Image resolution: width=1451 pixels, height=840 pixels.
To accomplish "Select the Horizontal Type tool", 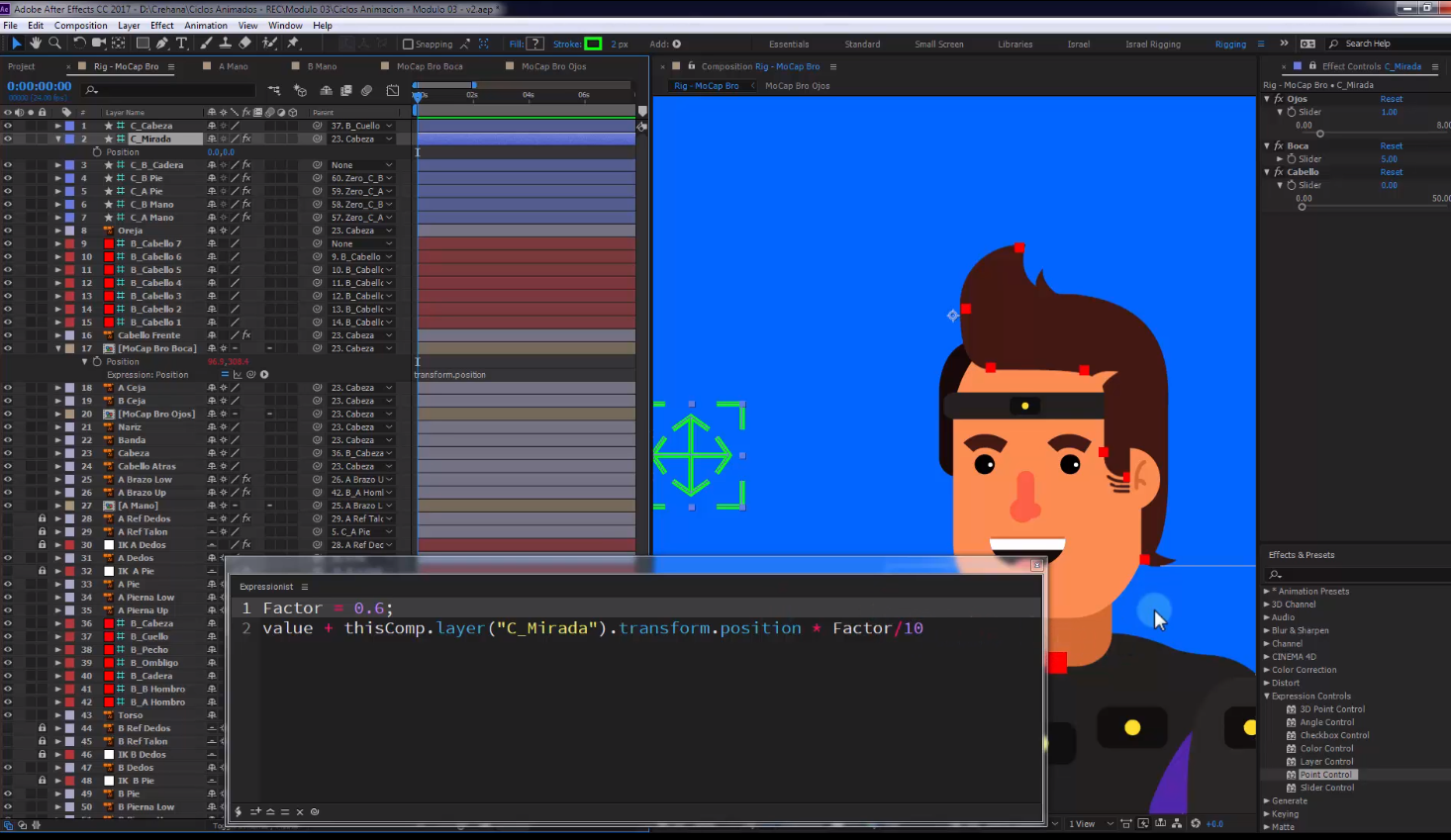I will [x=182, y=44].
